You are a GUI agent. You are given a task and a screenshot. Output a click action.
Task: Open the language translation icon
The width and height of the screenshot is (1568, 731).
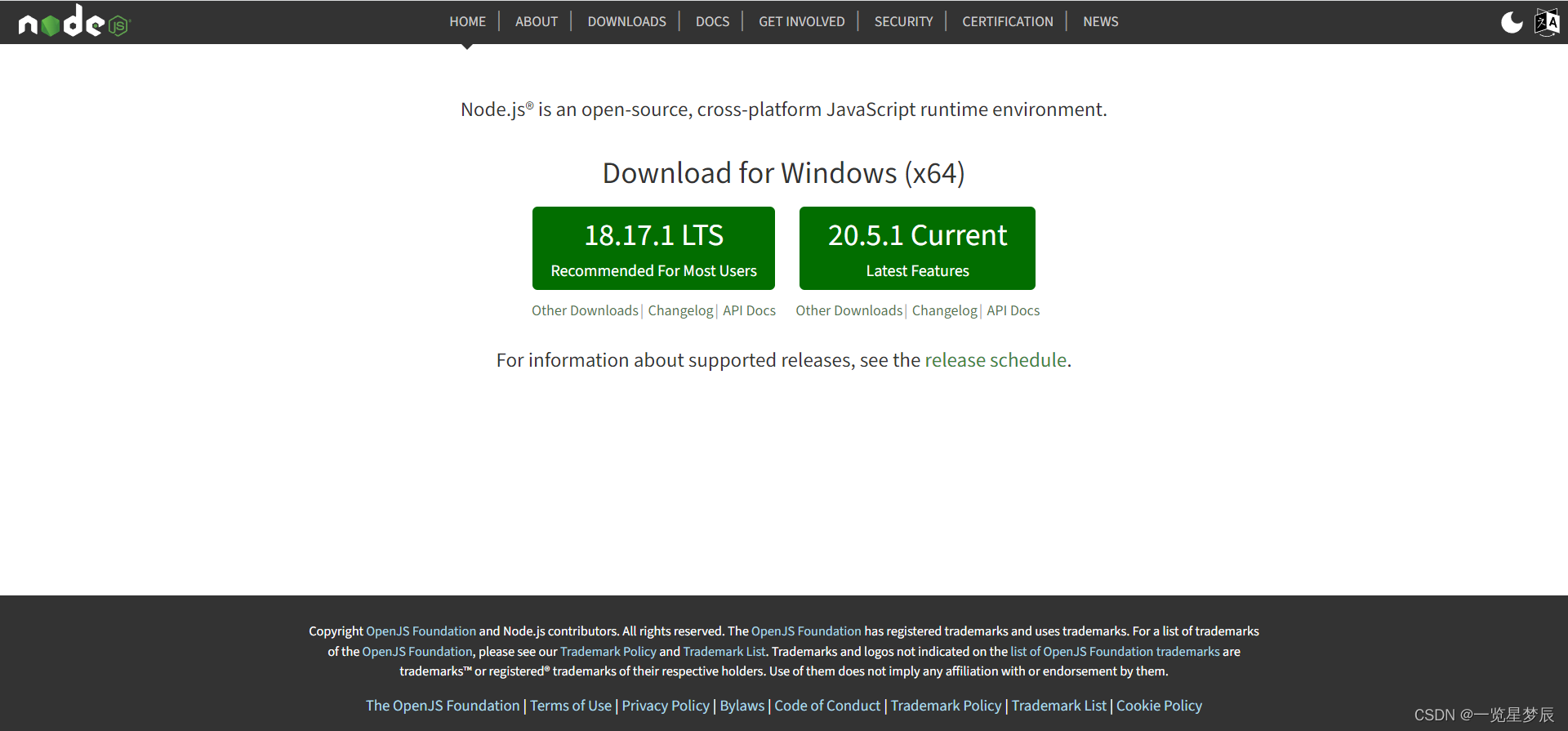click(x=1547, y=22)
